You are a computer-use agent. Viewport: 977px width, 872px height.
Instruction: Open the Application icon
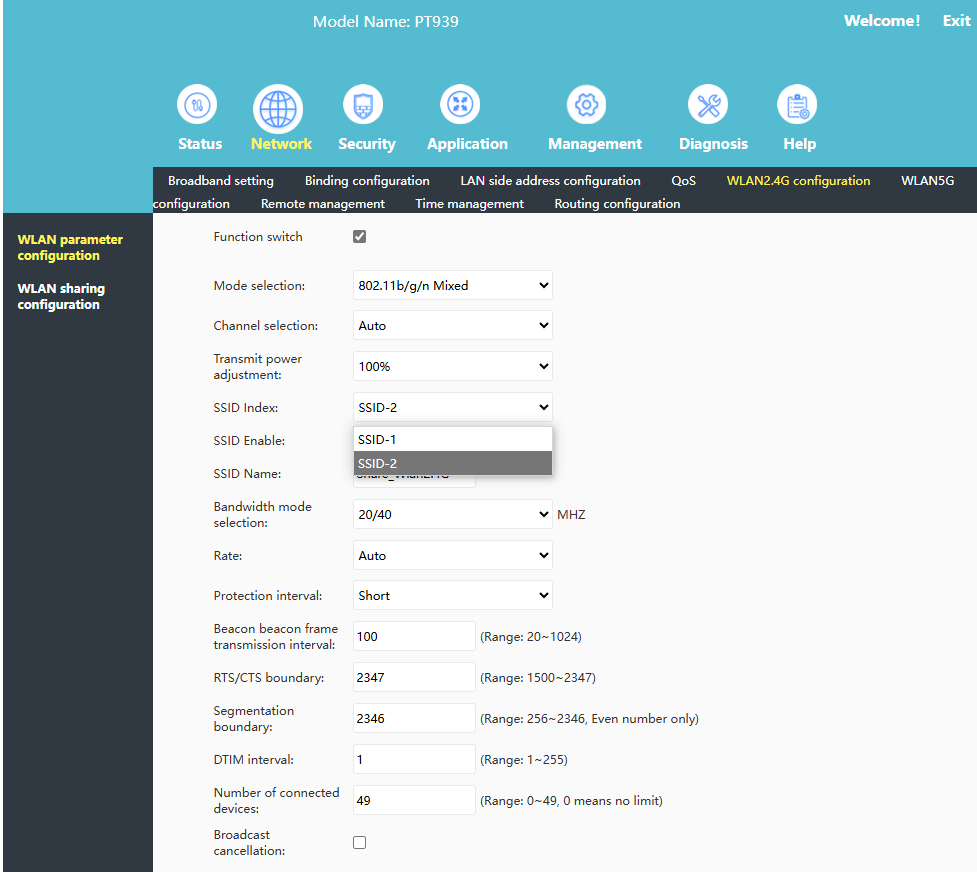[x=460, y=105]
